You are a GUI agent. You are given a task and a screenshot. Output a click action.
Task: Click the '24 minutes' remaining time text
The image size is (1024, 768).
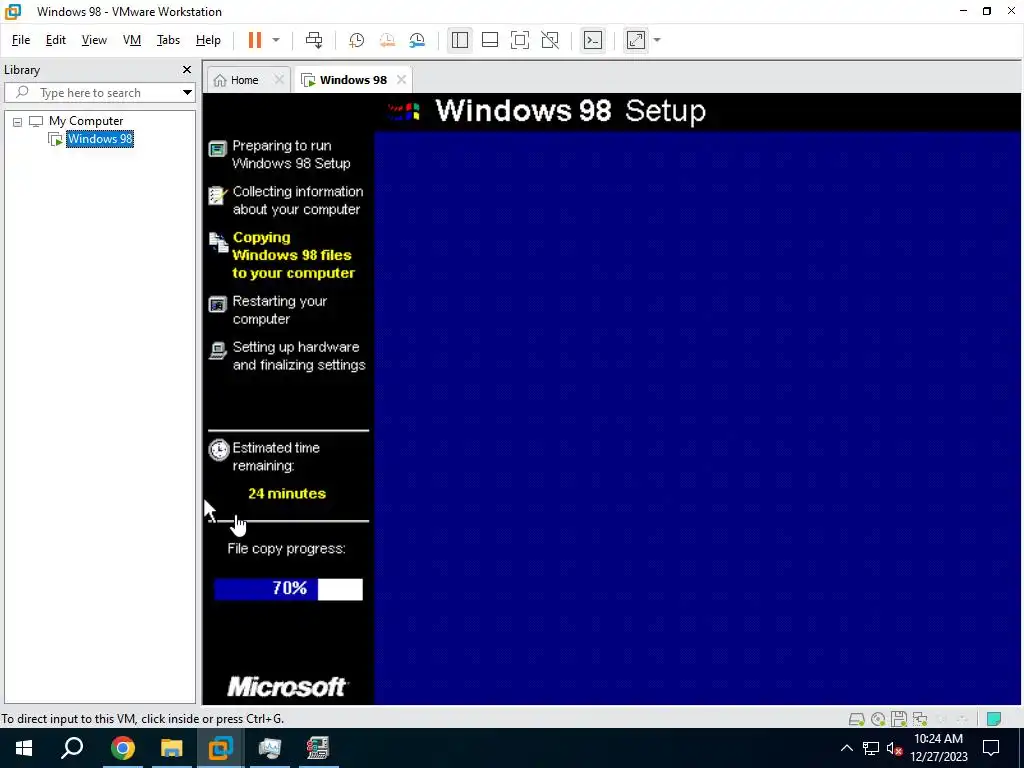(287, 494)
